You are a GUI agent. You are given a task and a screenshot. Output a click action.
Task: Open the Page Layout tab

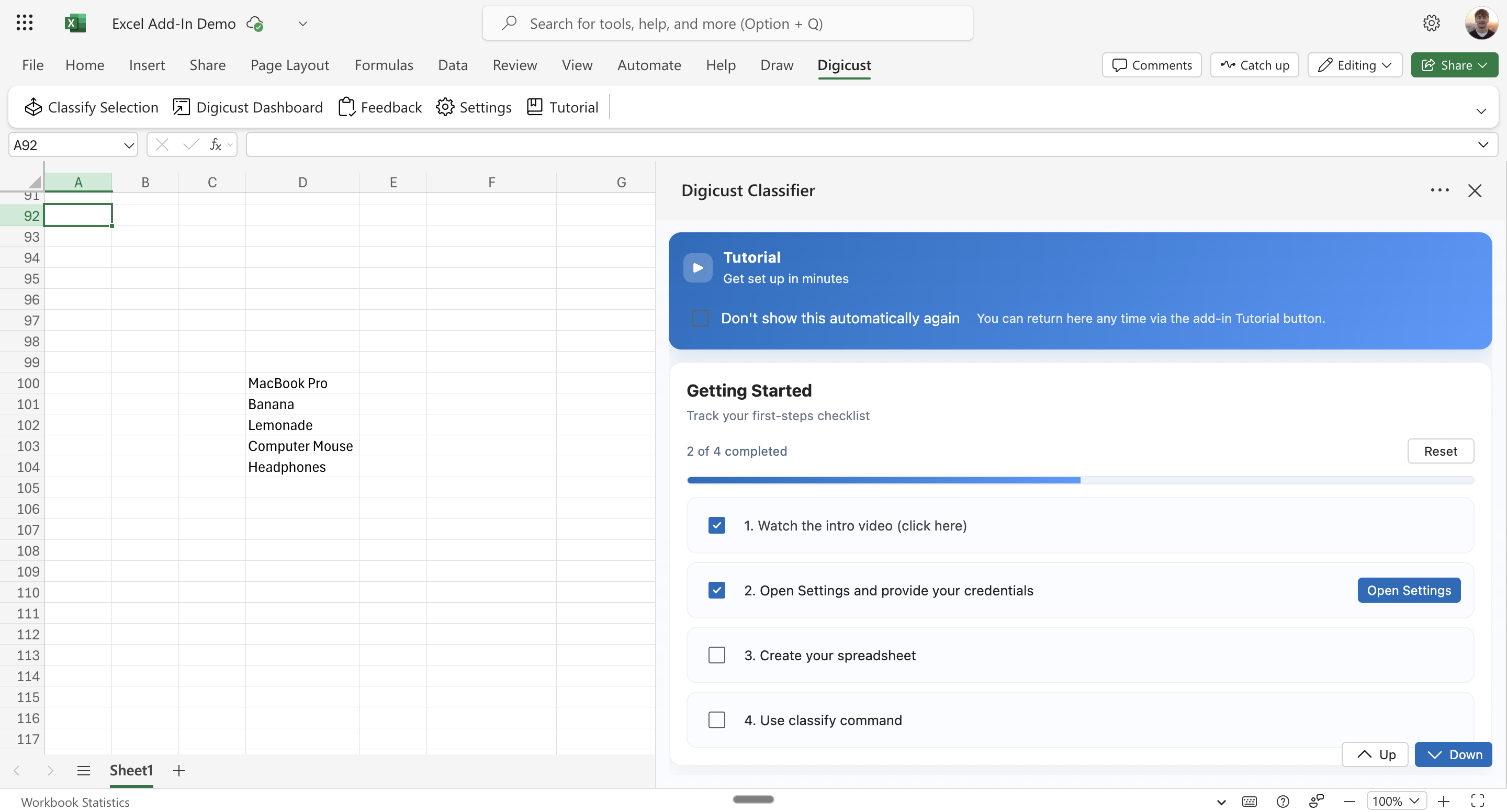click(x=289, y=65)
